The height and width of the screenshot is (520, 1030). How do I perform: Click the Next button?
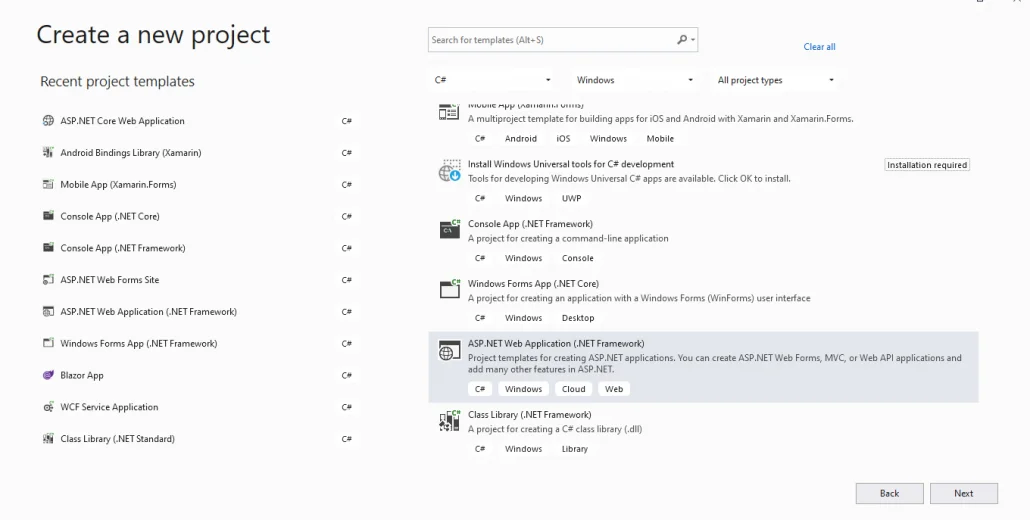pyautogui.click(x=964, y=493)
